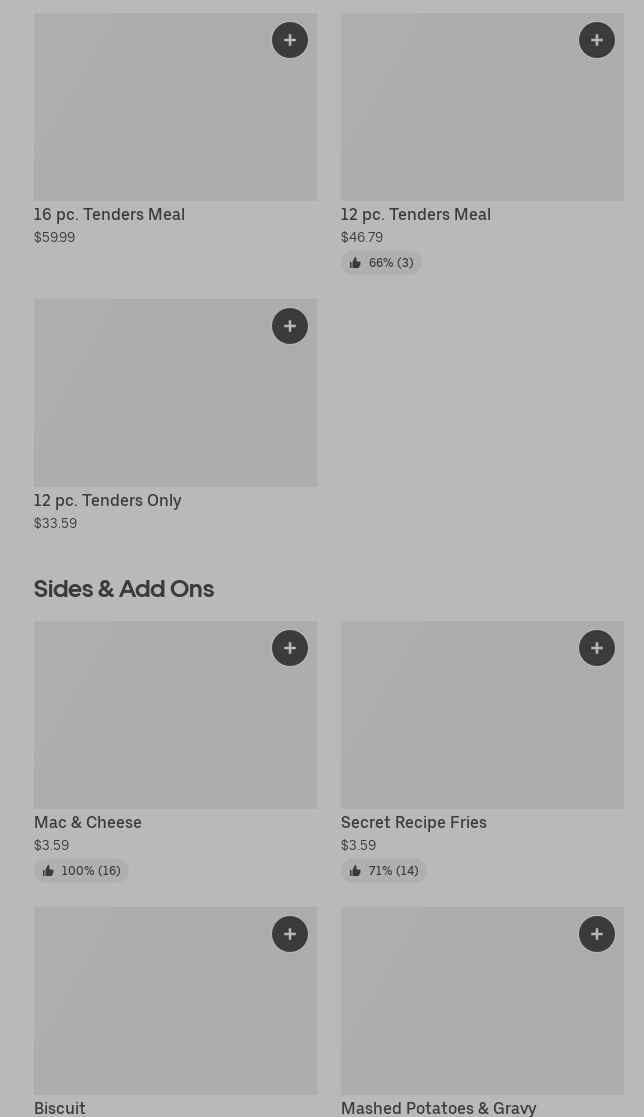Image resolution: width=644 pixels, height=1117 pixels.
Task: Add Biscuit to cart
Action: coord(290,934)
